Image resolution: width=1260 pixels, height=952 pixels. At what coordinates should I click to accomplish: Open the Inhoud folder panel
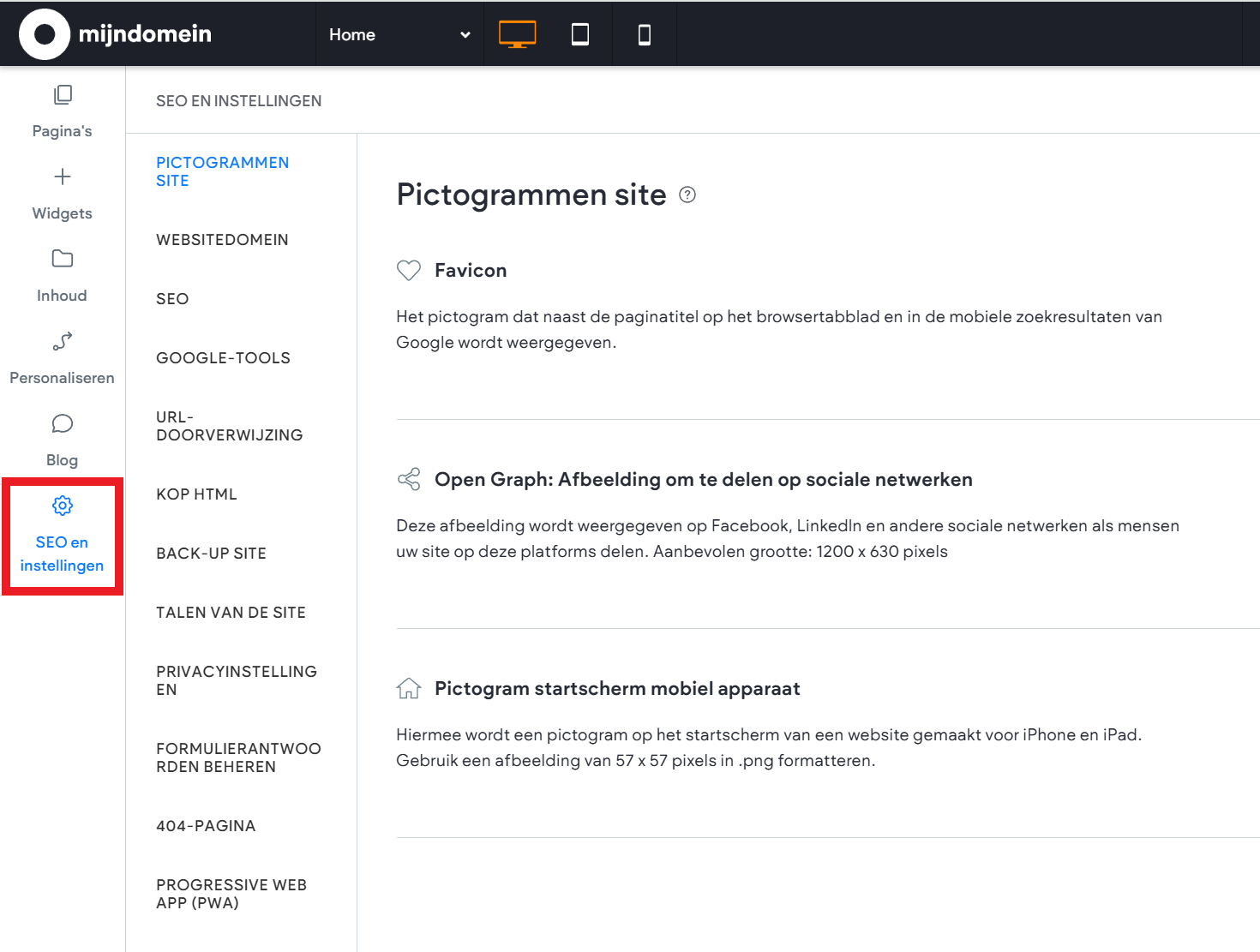pos(62,276)
